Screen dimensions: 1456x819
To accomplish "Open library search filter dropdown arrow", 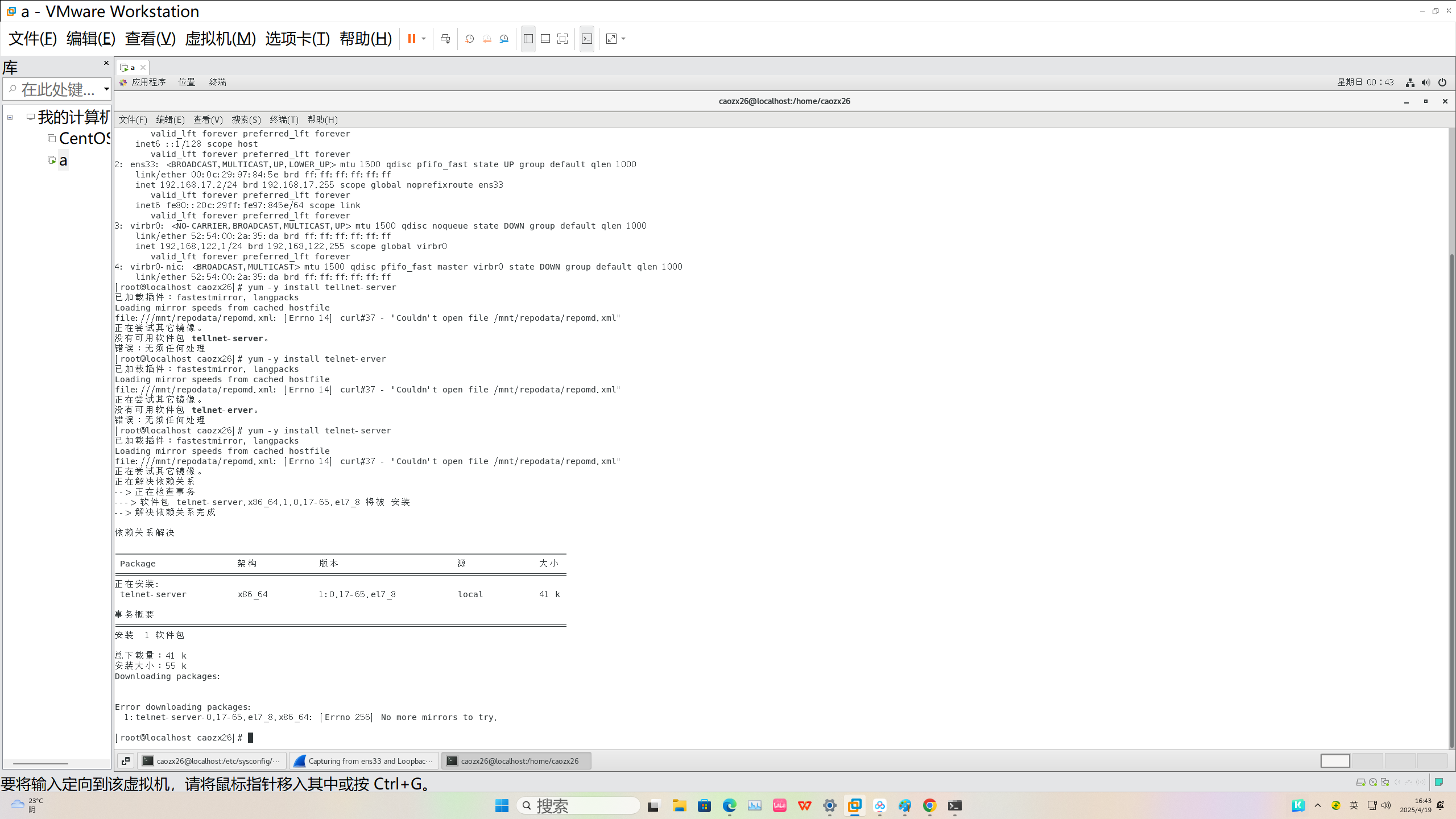I will click(106, 89).
